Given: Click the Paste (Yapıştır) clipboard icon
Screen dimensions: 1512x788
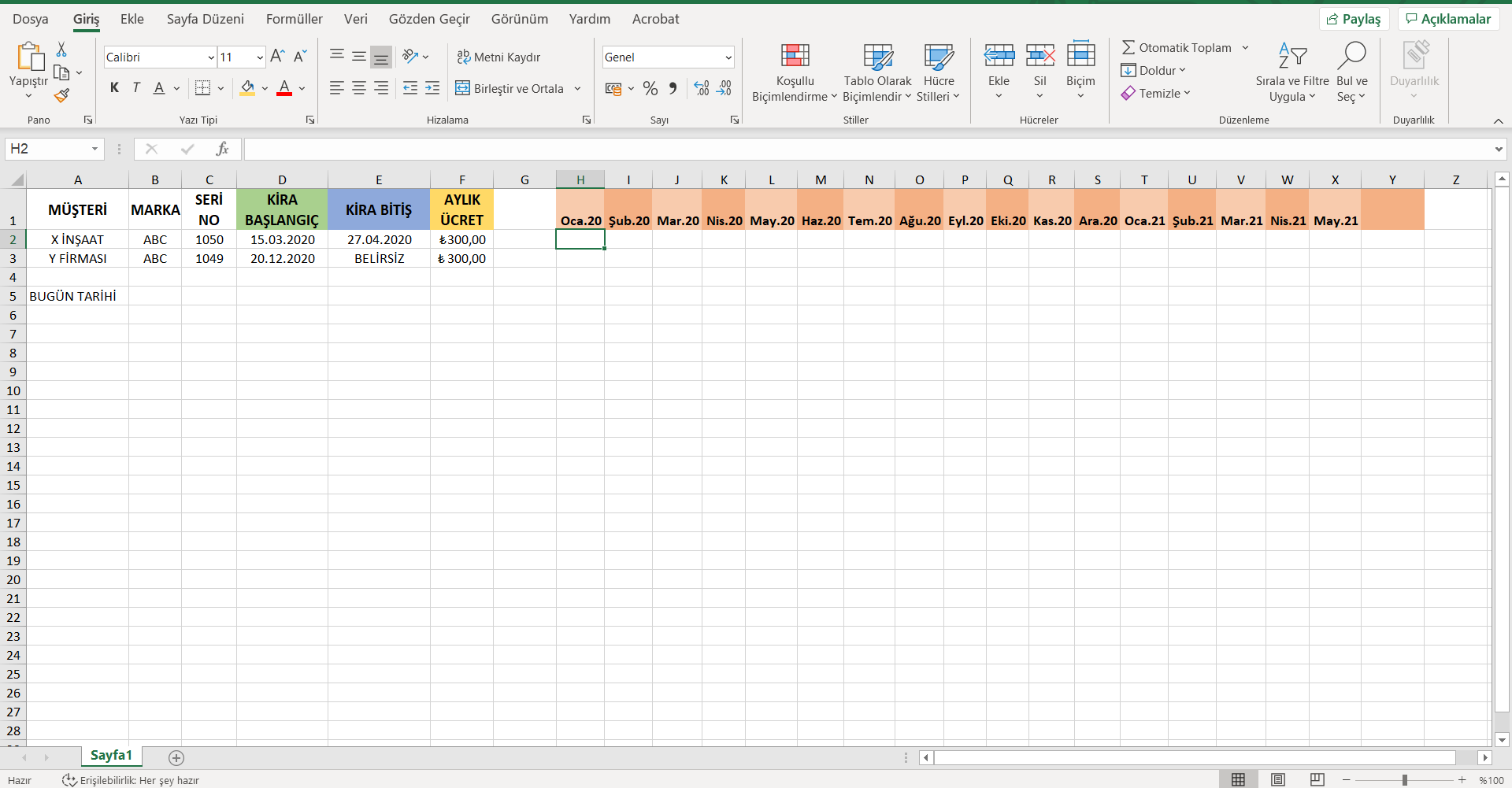Looking at the screenshot, I should pos(30,57).
